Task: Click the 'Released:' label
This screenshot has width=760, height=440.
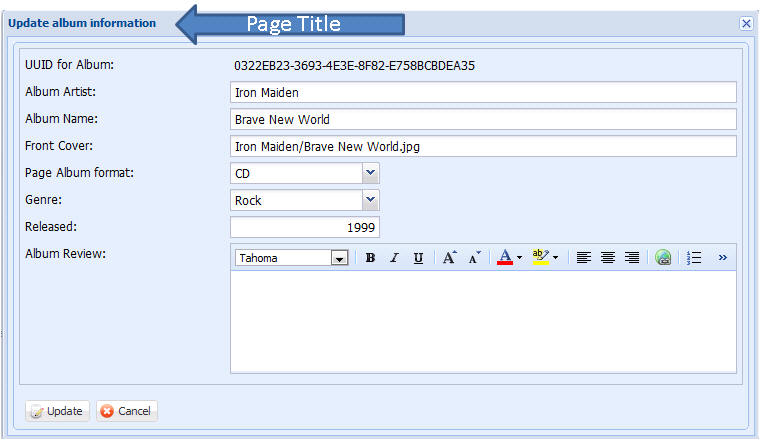Action: pyautogui.click(x=51, y=226)
